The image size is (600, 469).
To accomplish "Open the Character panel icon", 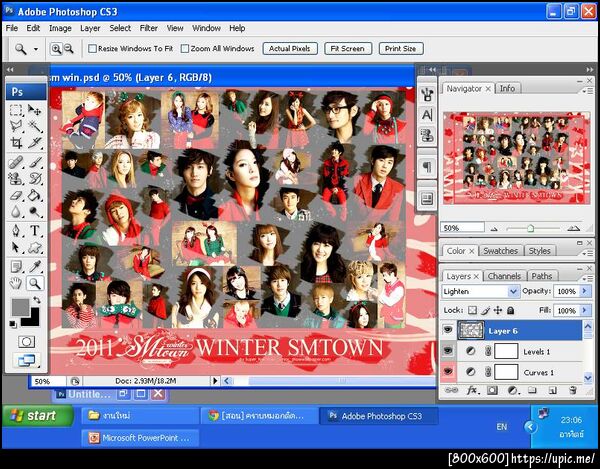I will click(x=427, y=114).
